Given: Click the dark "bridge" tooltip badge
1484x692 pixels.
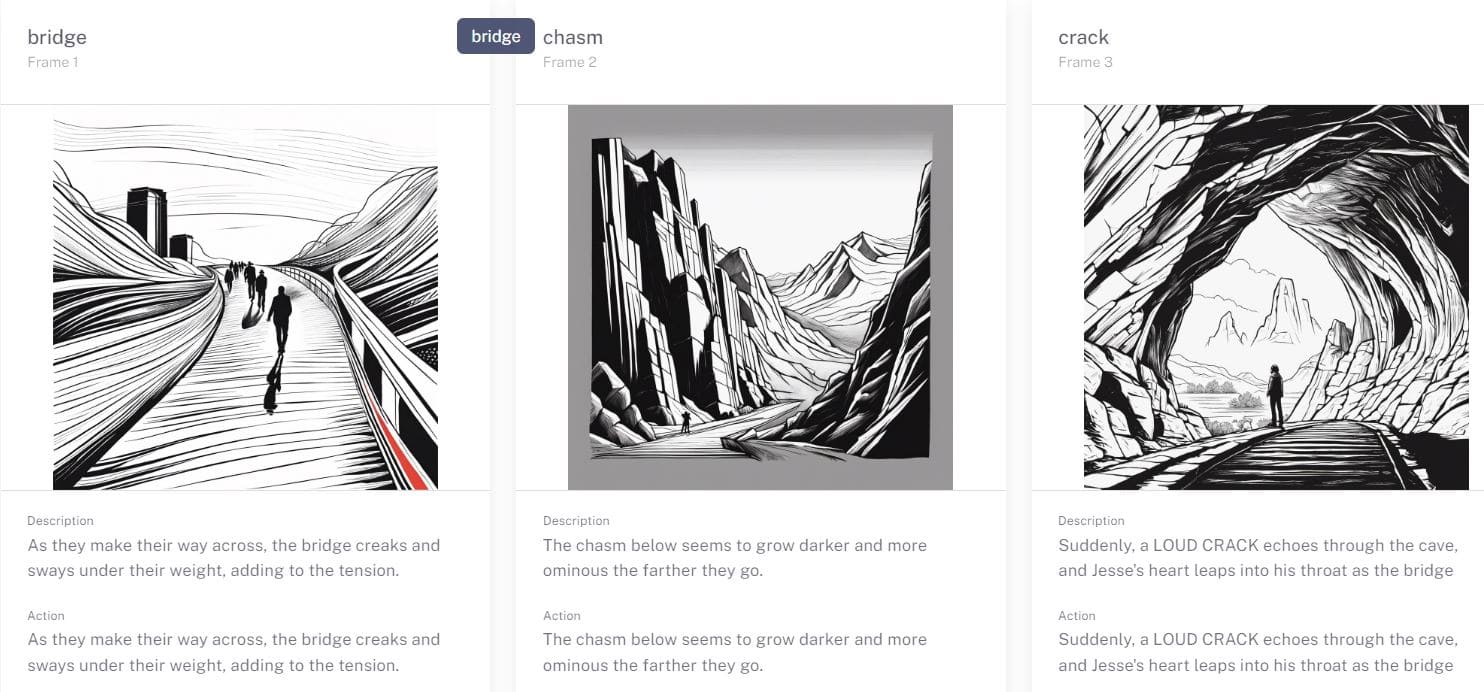Looking at the screenshot, I should [496, 36].
